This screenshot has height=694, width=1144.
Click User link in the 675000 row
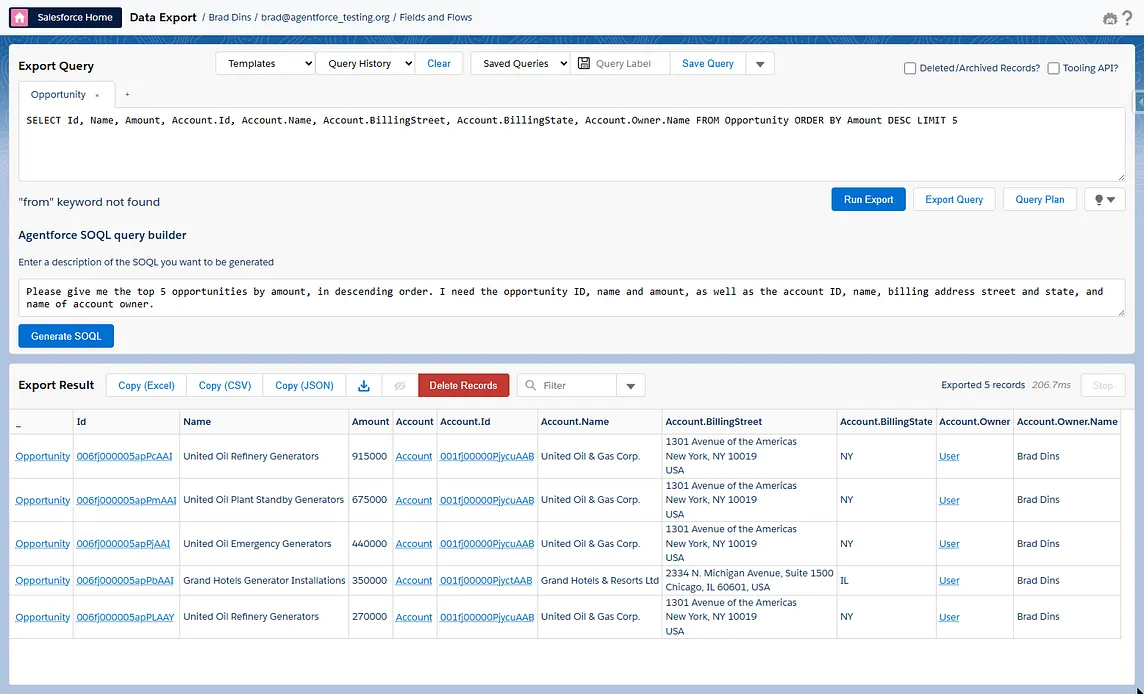point(949,500)
